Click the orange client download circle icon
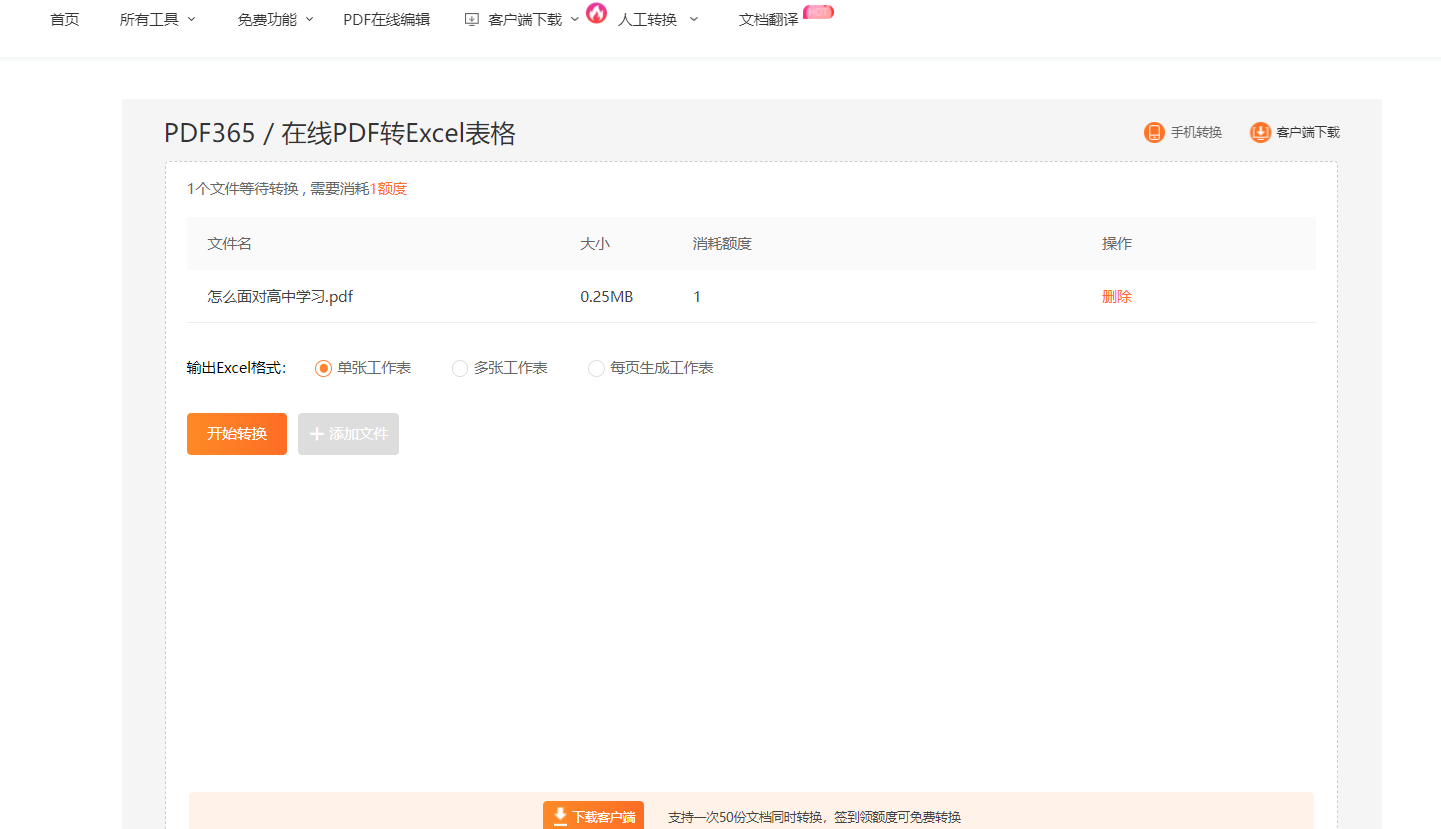 (x=1261, y=132)
